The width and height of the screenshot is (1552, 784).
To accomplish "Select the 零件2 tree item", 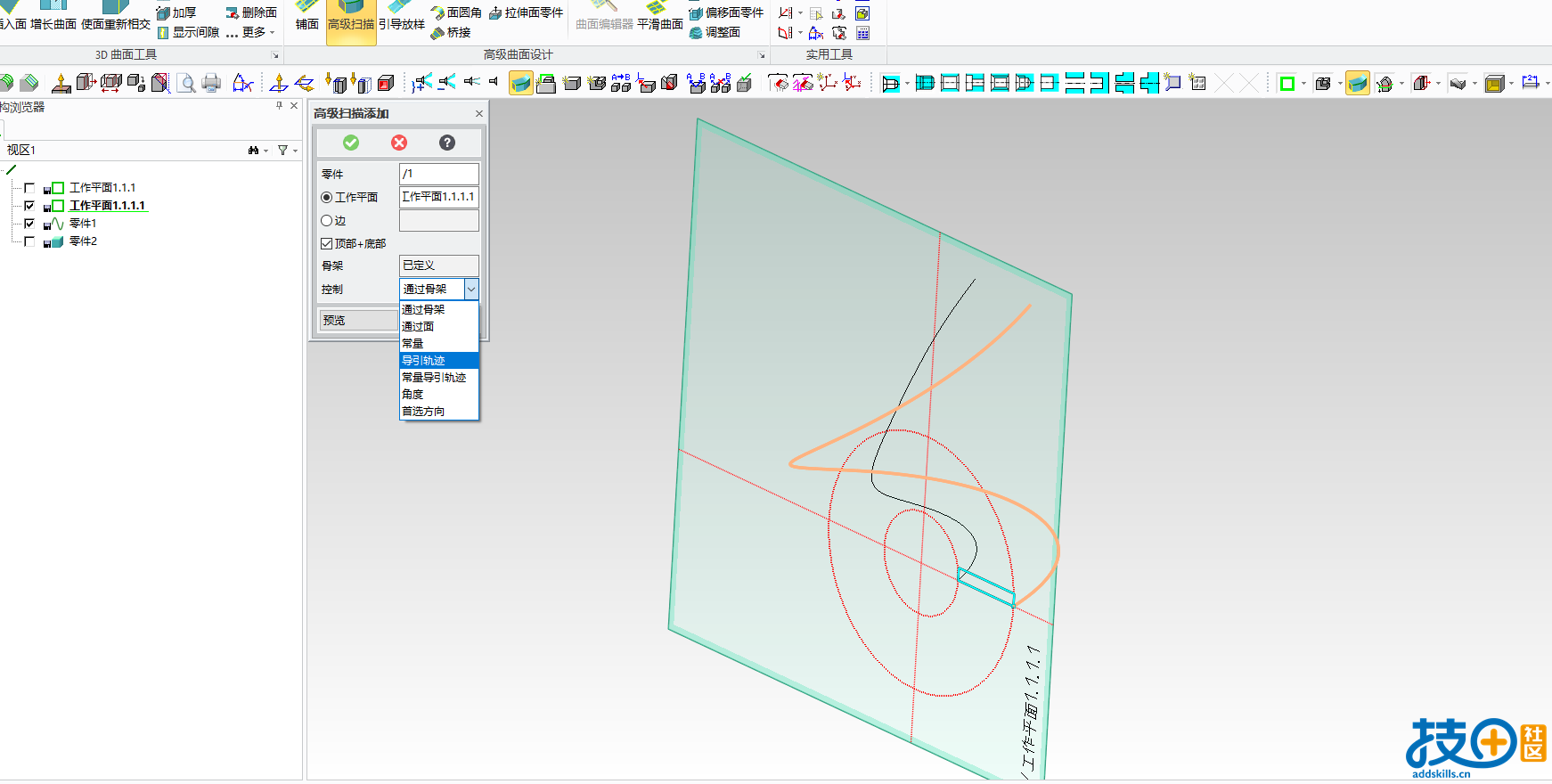I will point(83,241).
